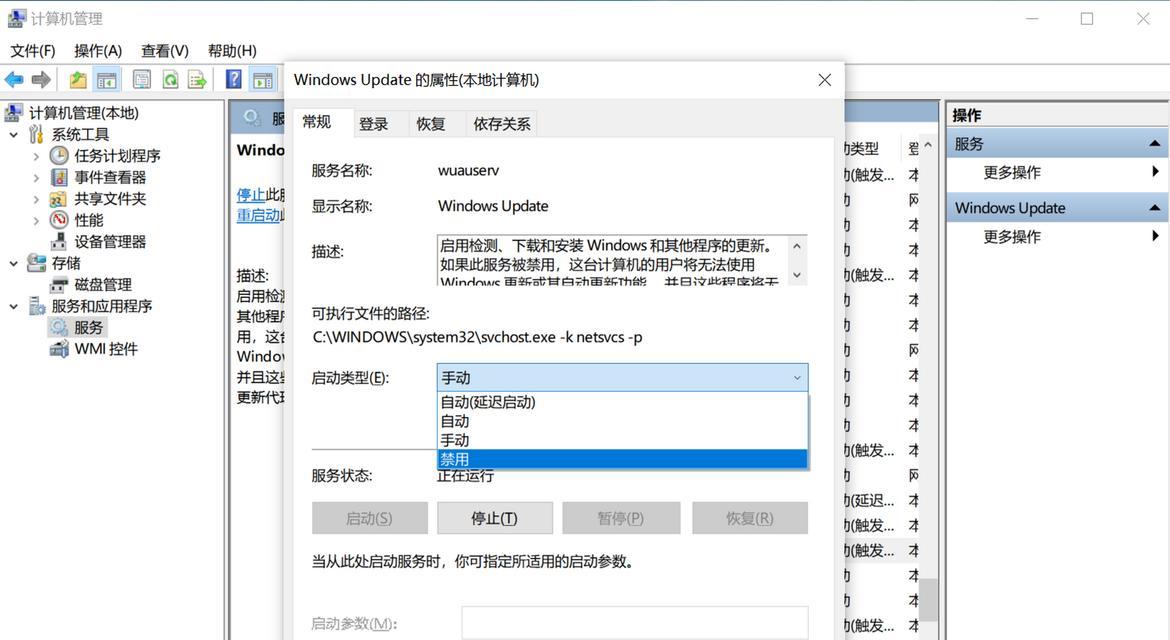Click the export list toolbar icon
Viewport: 1170px width, 640px height.
pos(198,79)
